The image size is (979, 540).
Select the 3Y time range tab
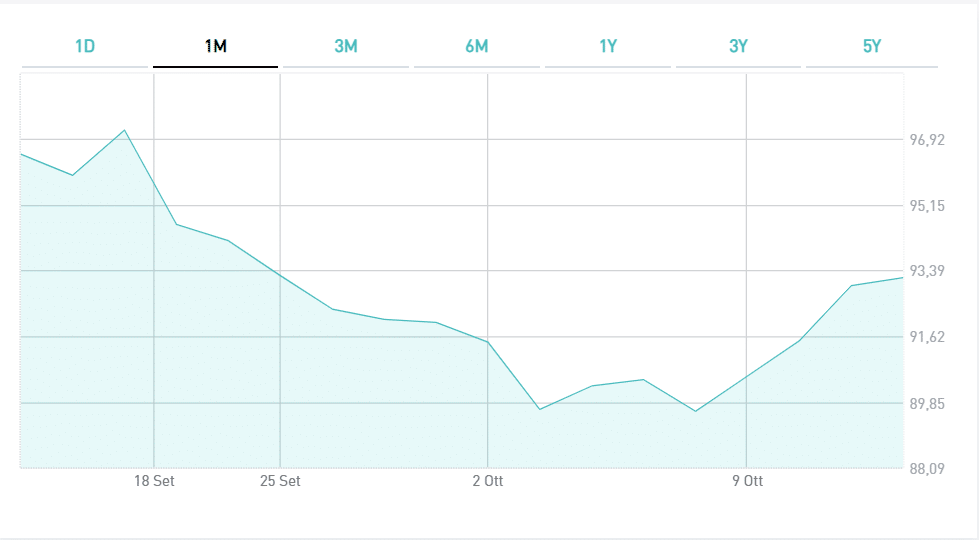[x=739, y=47]
